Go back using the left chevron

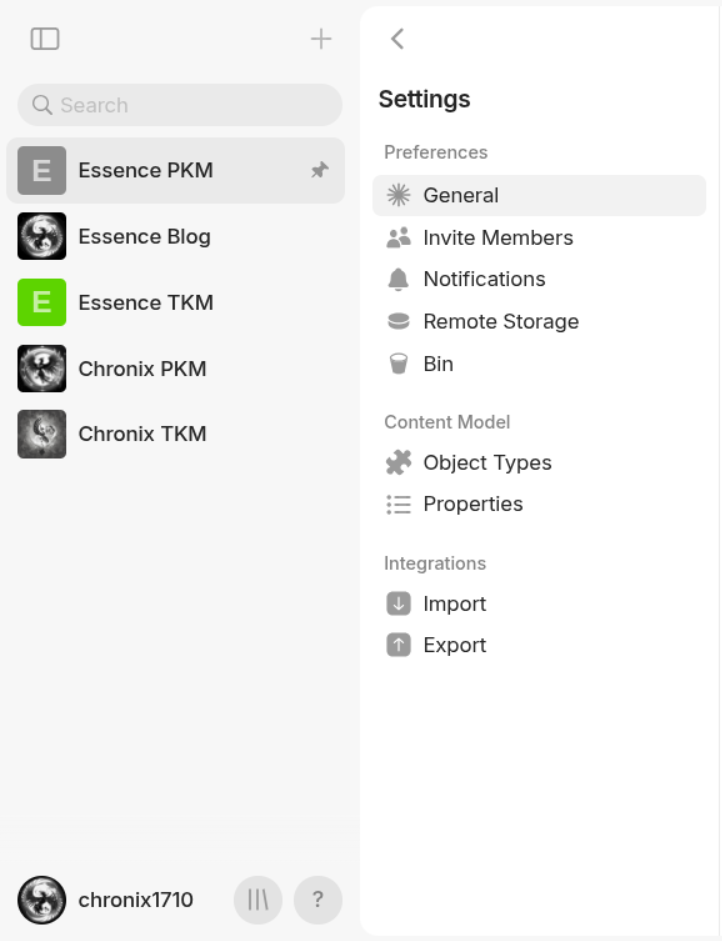397,38
